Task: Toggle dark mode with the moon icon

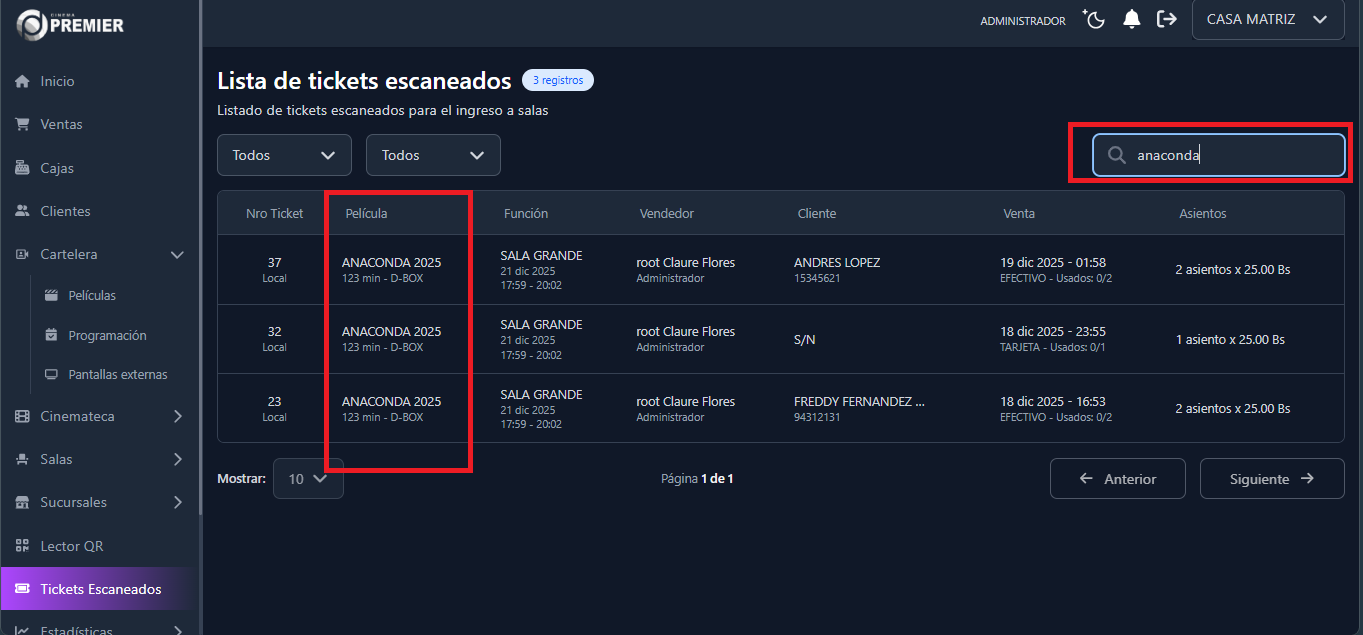Action: coord(1093,19)
